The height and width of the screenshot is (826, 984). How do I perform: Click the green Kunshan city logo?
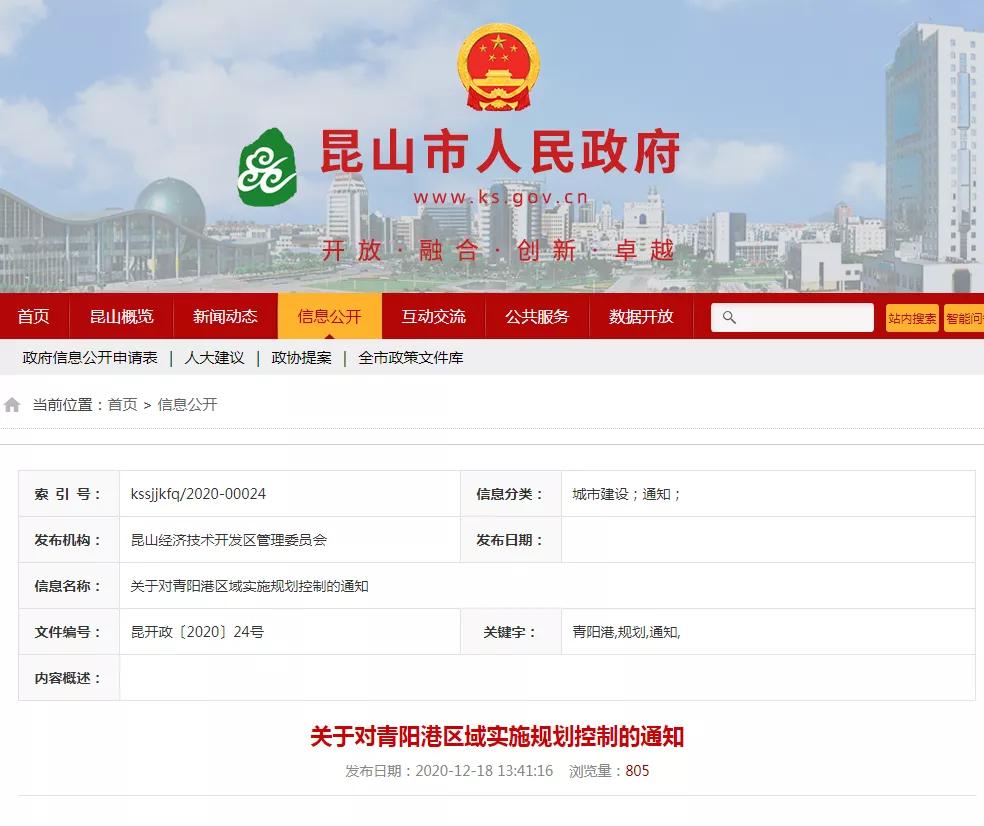point(266,165)
